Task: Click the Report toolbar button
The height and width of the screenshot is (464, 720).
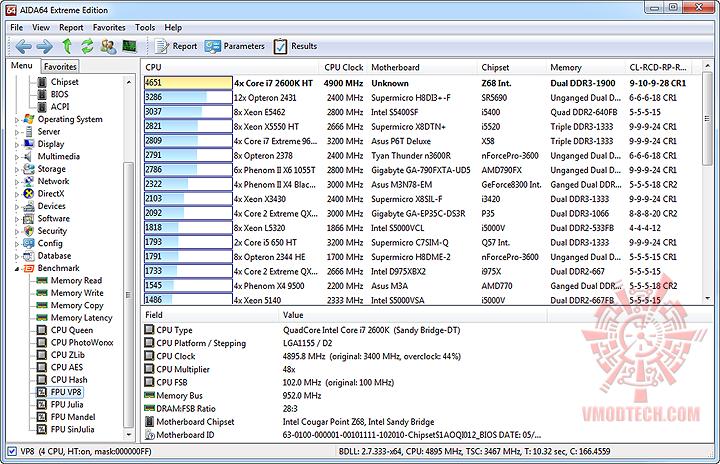Action: pyautogui.click(x=176, y=46)
